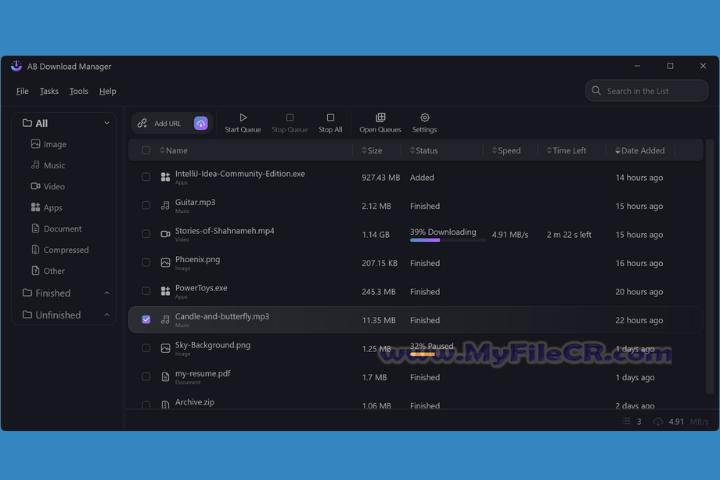
Task: Click the apps icon beside PowerToys.exe
Action: click(x=165, y=291)
